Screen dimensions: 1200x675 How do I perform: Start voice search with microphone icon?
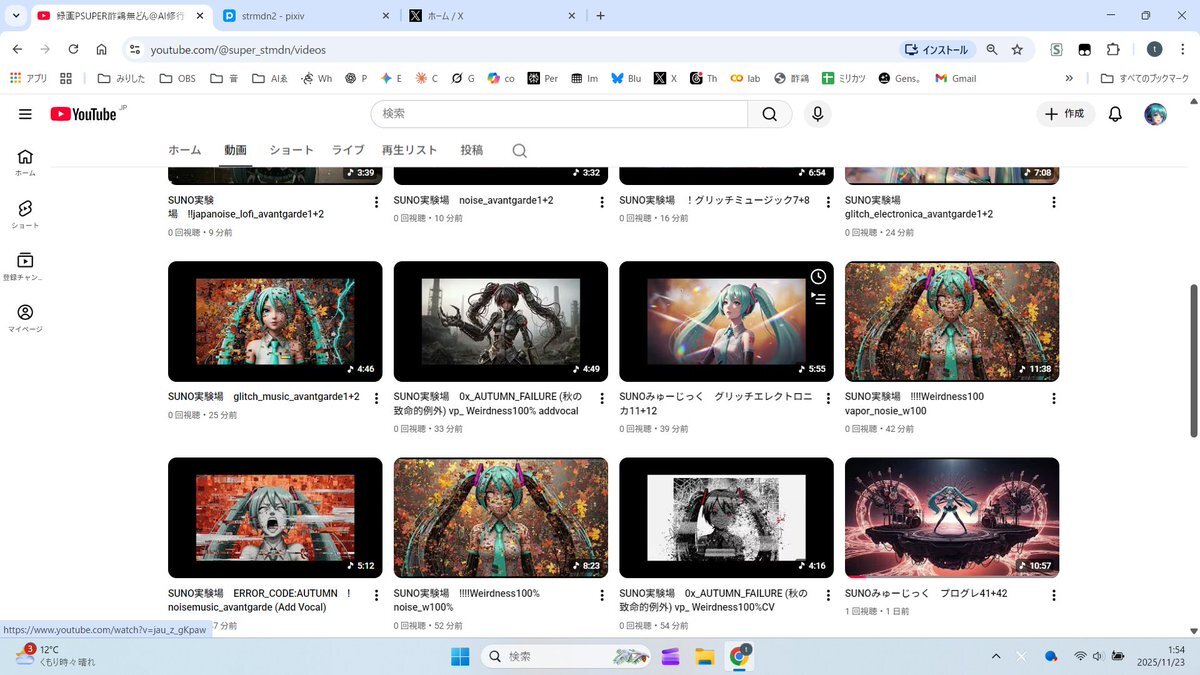tap(817, 114)
